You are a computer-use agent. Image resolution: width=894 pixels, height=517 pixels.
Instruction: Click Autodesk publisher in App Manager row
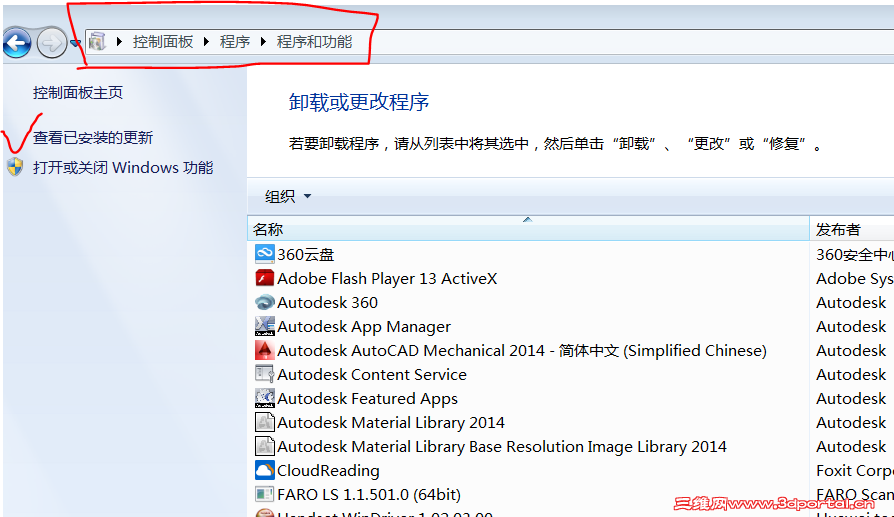[851, 327]
